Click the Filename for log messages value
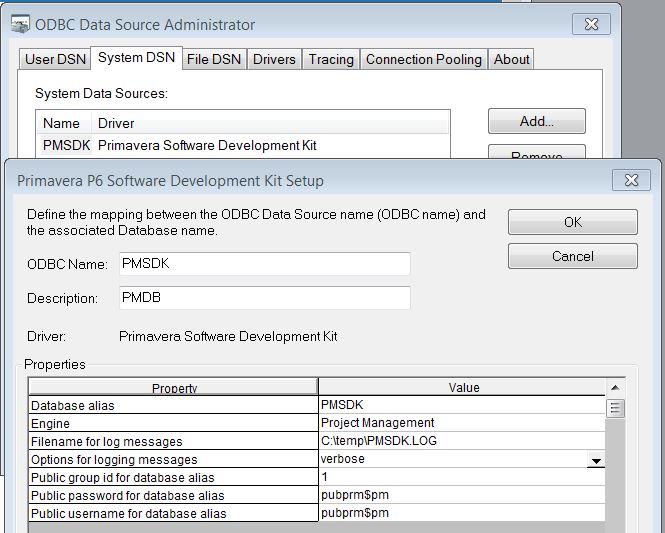Image resolution: width=665 pixels, height=533 pixels. 461,441
